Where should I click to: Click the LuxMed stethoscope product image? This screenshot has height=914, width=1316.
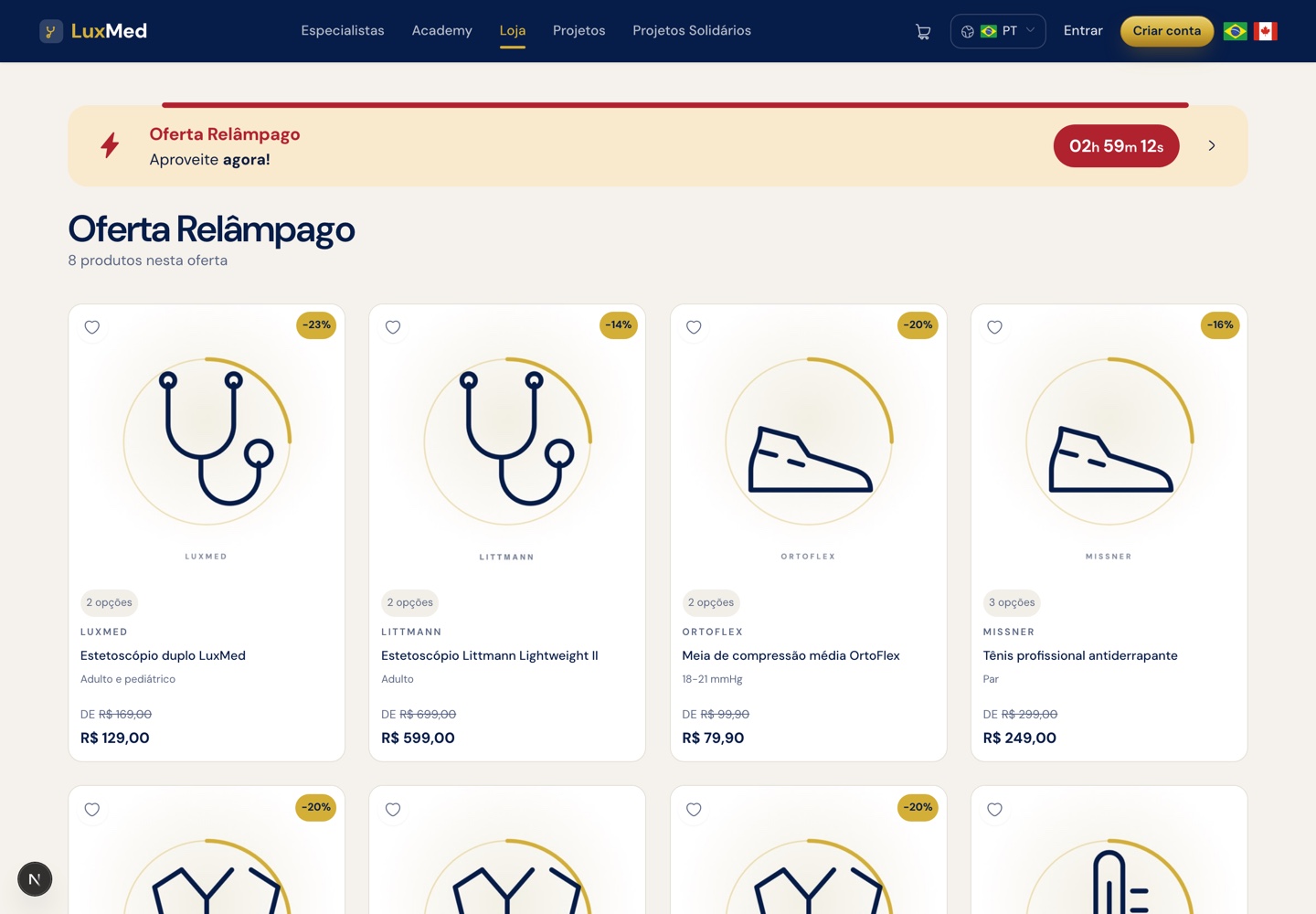coord(207,441)
